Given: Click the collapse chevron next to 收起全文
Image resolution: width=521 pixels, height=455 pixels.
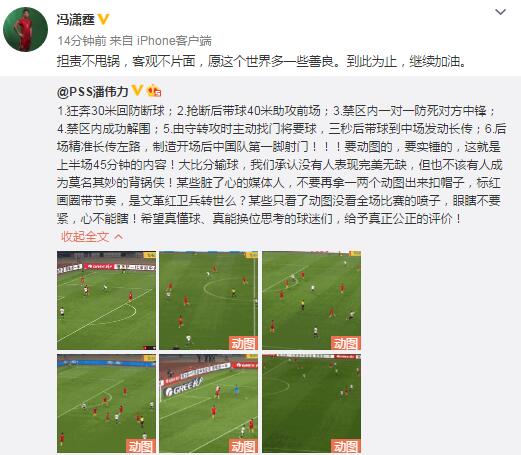Looking at the screenshot, I should point(119,237).
